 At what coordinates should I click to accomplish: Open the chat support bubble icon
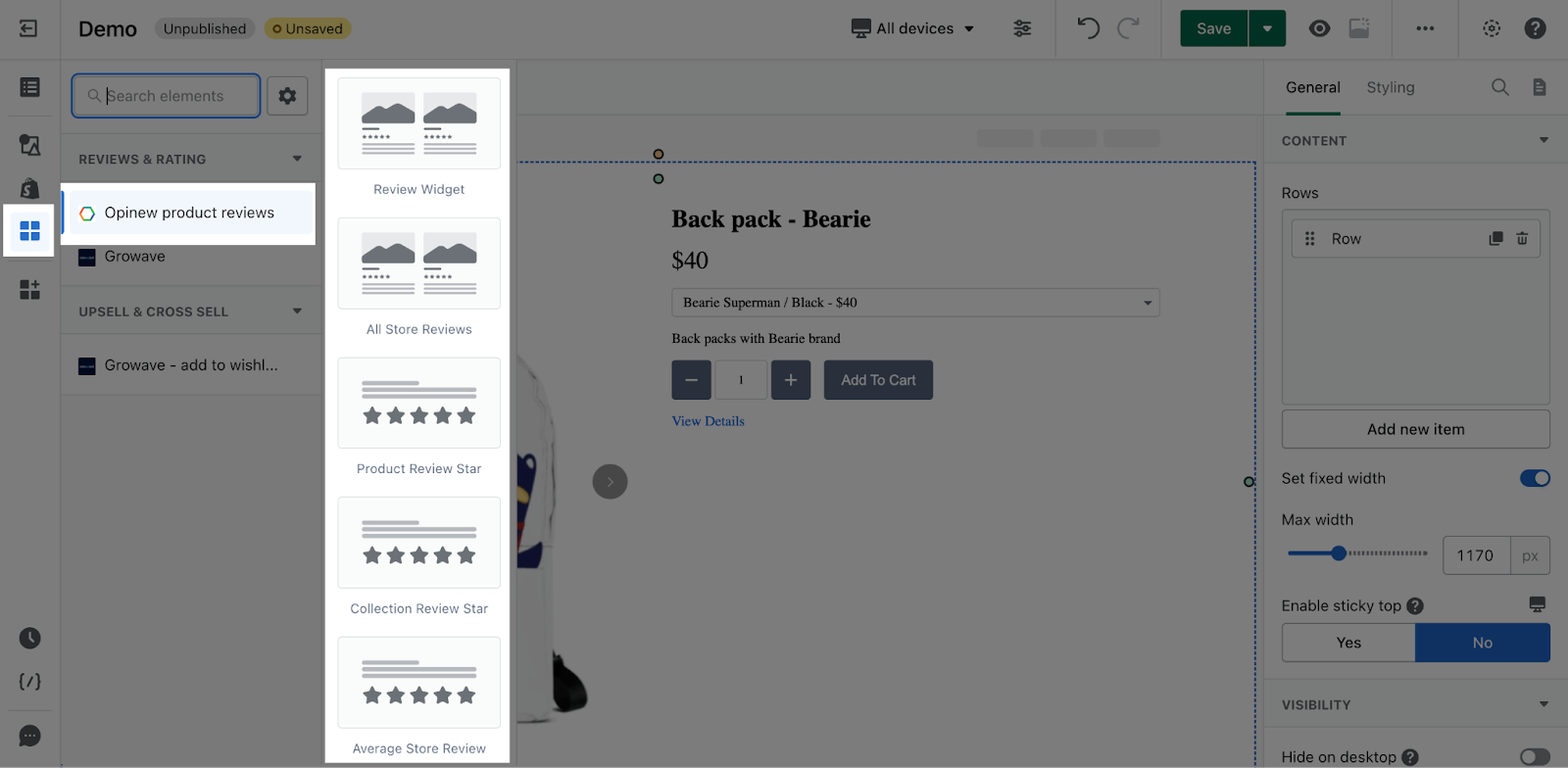click(x=30, y=736)
